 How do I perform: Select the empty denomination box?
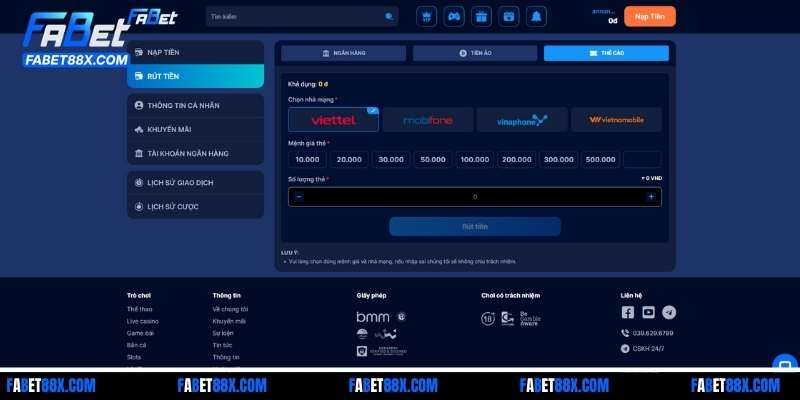pyautogui.click(x=642, y=160)
